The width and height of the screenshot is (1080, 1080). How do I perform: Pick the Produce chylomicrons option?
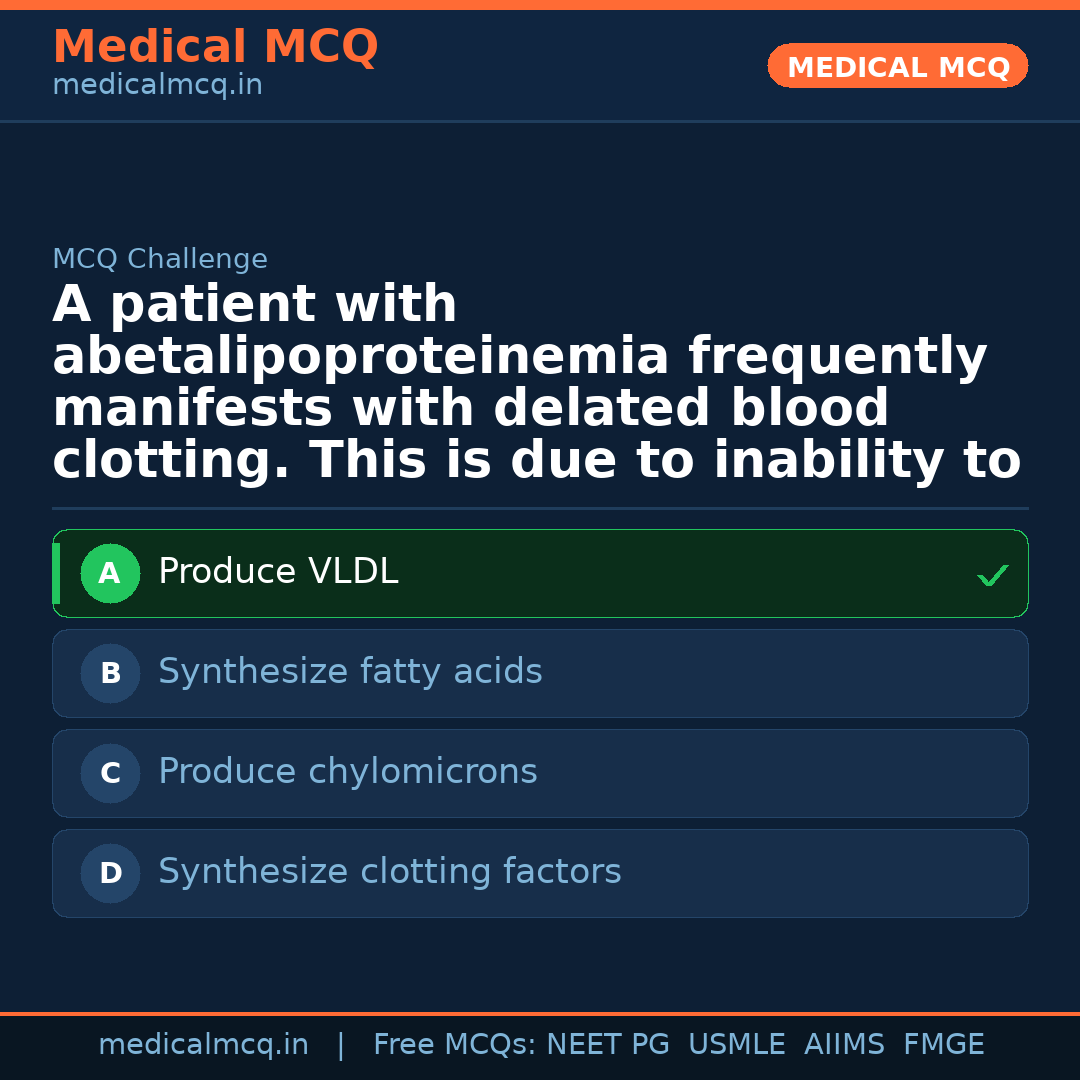347,772
